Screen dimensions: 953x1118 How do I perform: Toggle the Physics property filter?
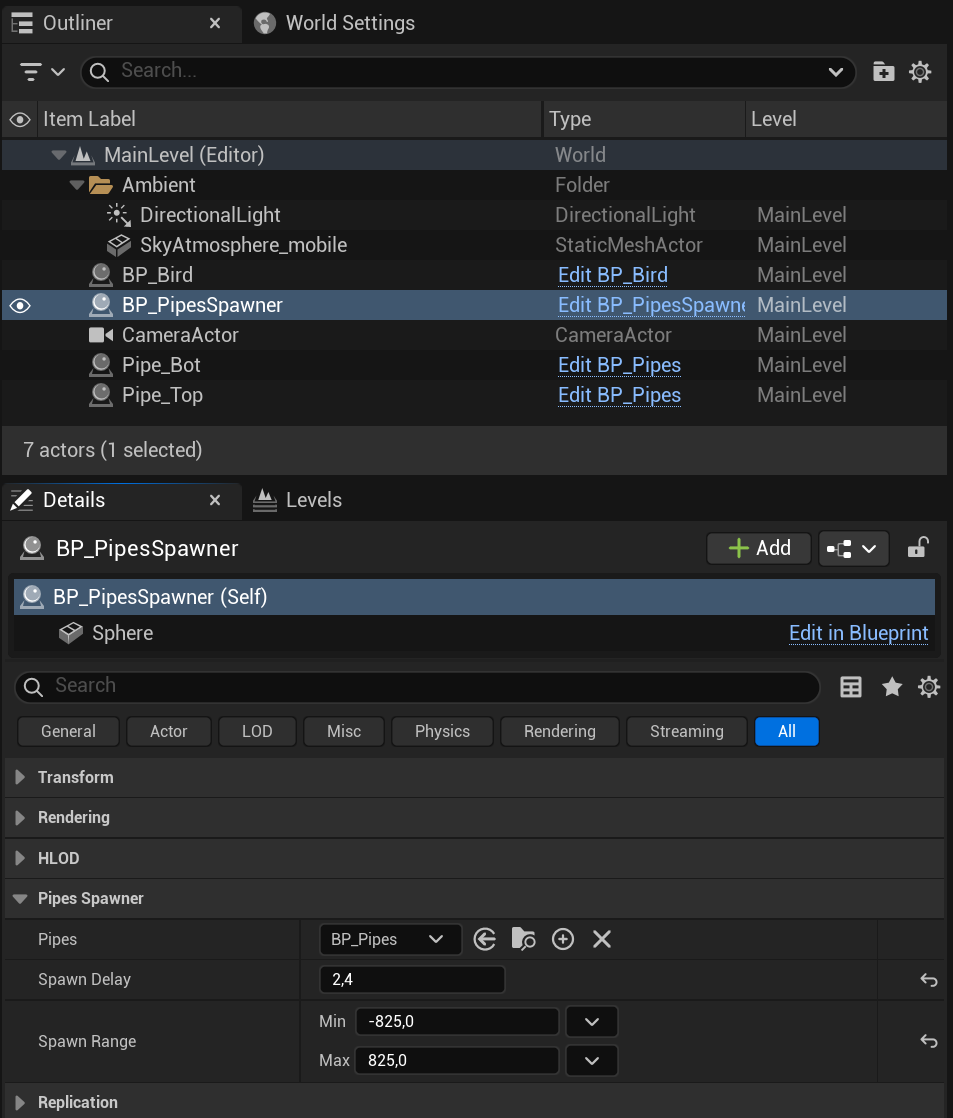(442, 732)
